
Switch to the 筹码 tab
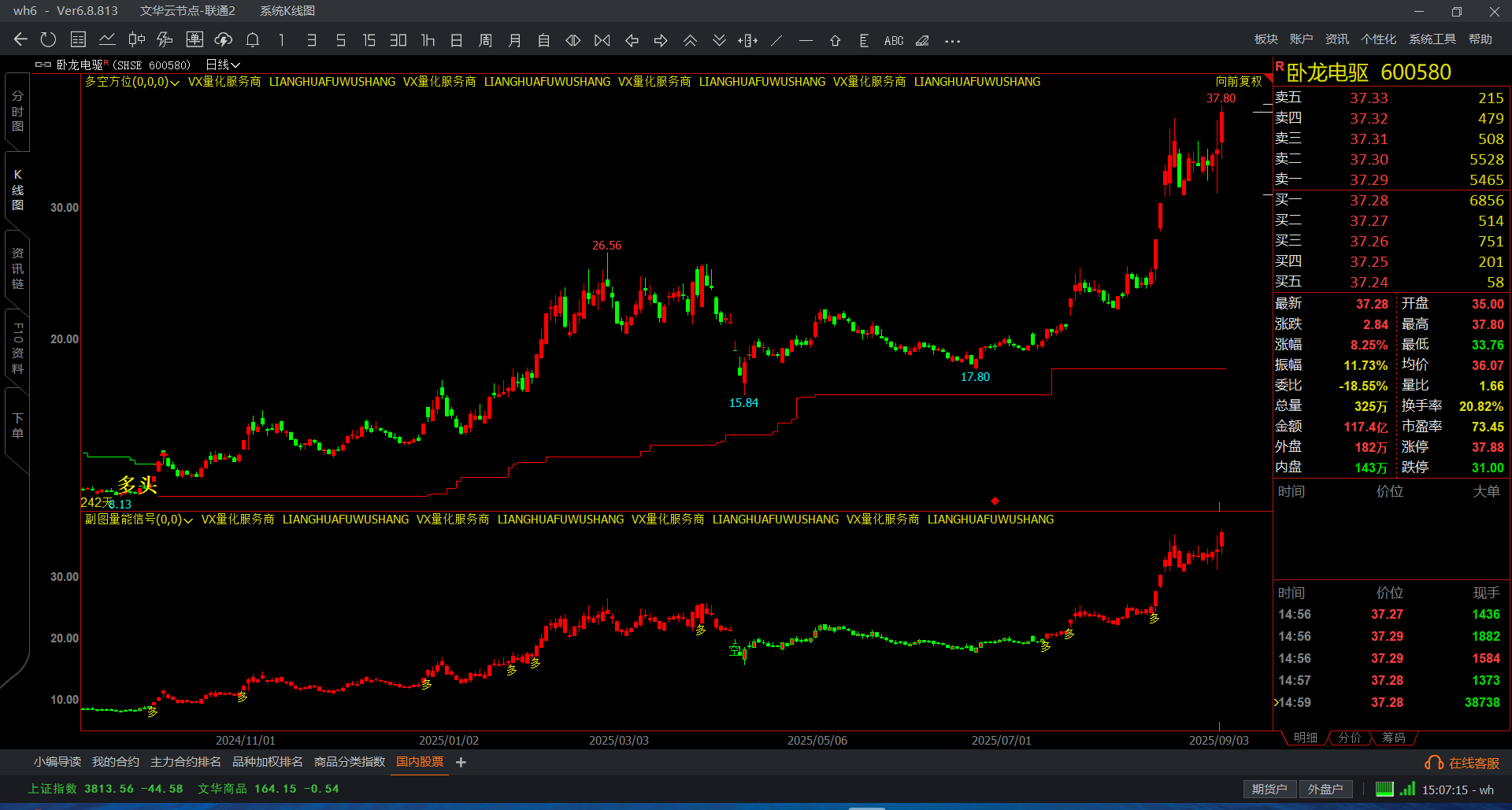1394,738
